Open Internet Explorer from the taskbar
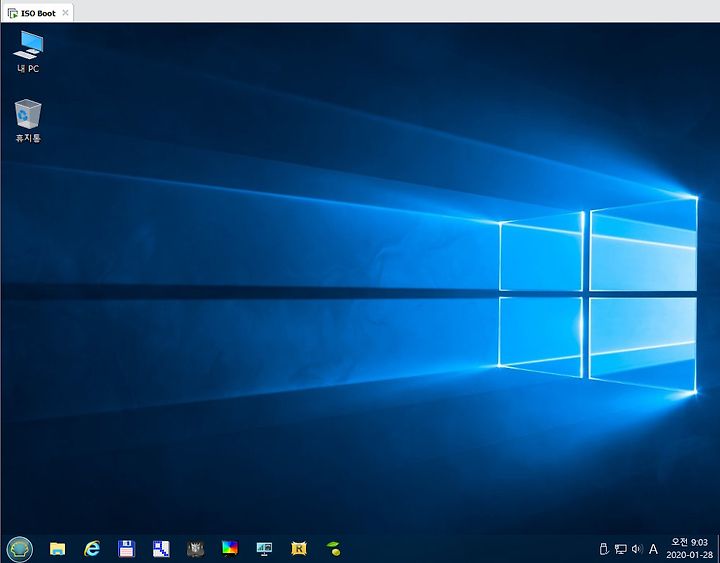Image resolution: width=720 pixels, height=563 pixels. coord(92,549)
